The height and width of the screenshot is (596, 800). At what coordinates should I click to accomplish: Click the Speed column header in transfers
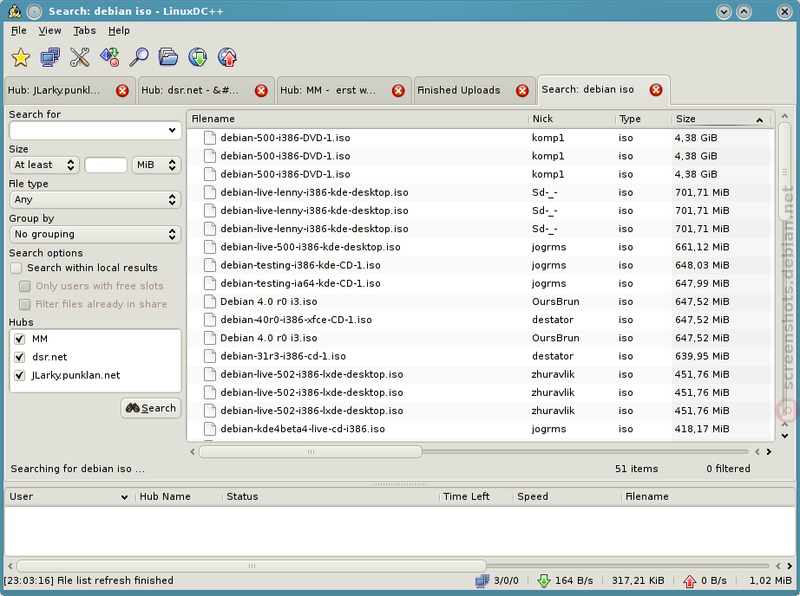(x=567, y=496)
